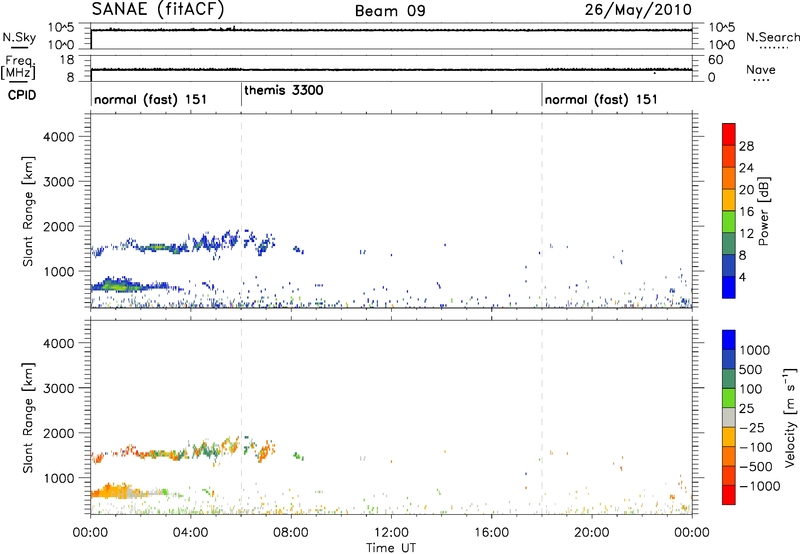Click the N.Sky legend label

pyautogui.click(x=19, y=37)
